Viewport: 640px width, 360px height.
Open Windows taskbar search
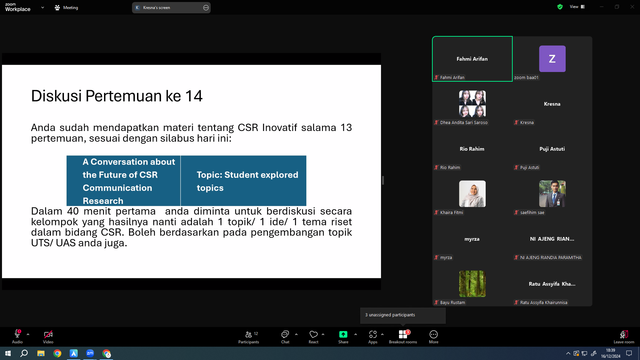(x=24, y=353)
